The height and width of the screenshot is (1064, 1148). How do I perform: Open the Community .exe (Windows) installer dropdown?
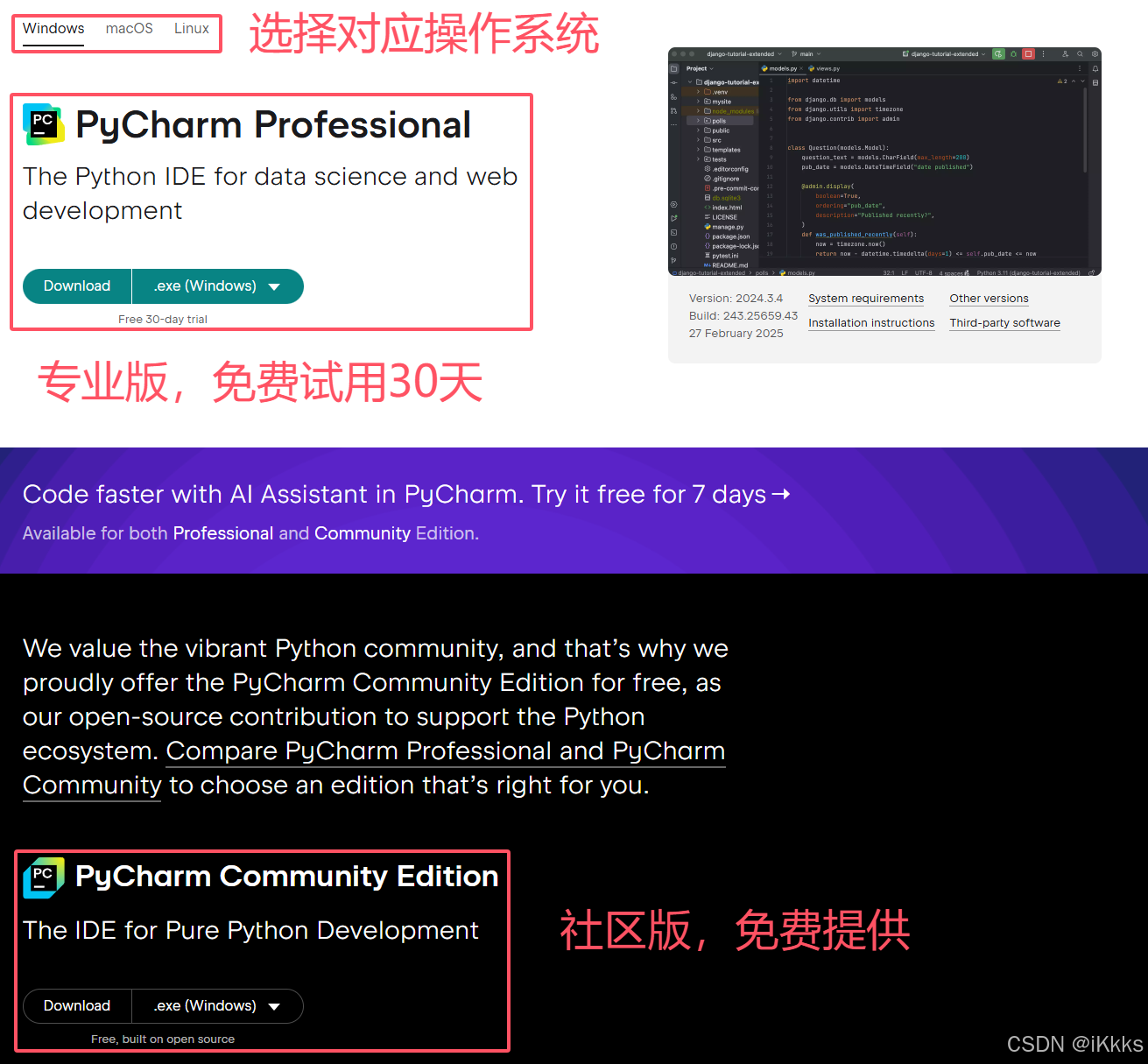click(x=217, y=1006)
